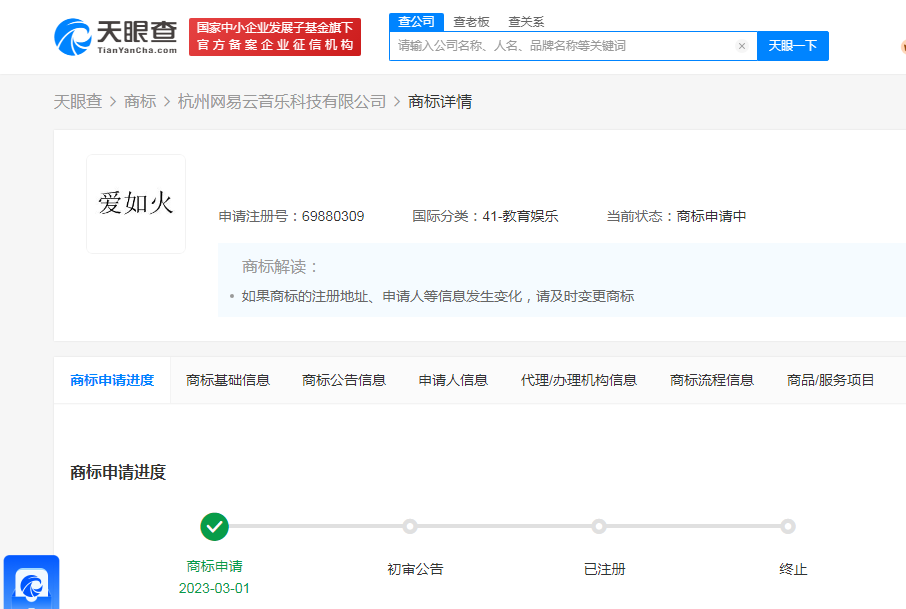The height and width of the screenshot is (609, 906).
Task: Switch to 查老板 search tab
Action: pos(471,22)
